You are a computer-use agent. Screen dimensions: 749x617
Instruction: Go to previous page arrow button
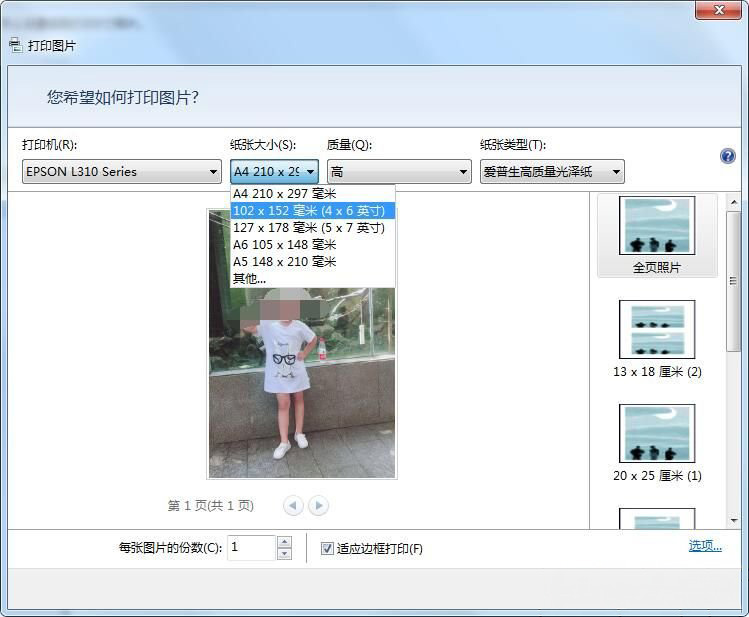(x=293, y=505)
